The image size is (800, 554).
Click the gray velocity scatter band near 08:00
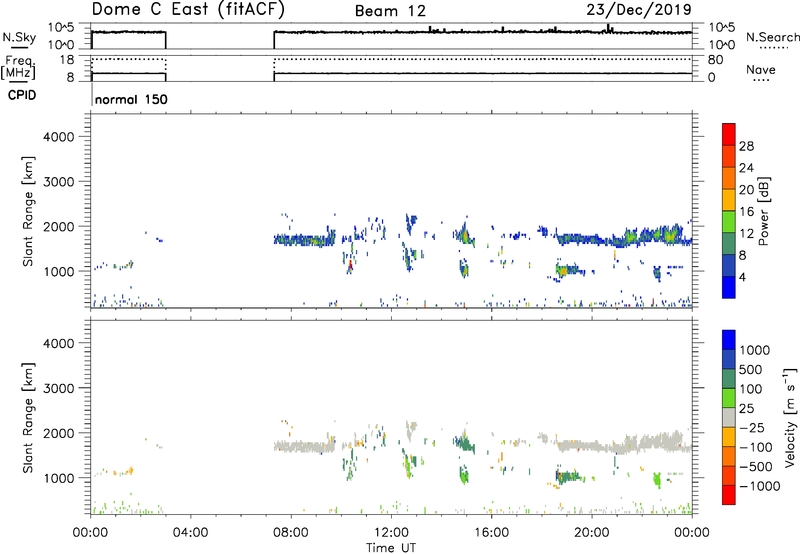pos(304,447)
